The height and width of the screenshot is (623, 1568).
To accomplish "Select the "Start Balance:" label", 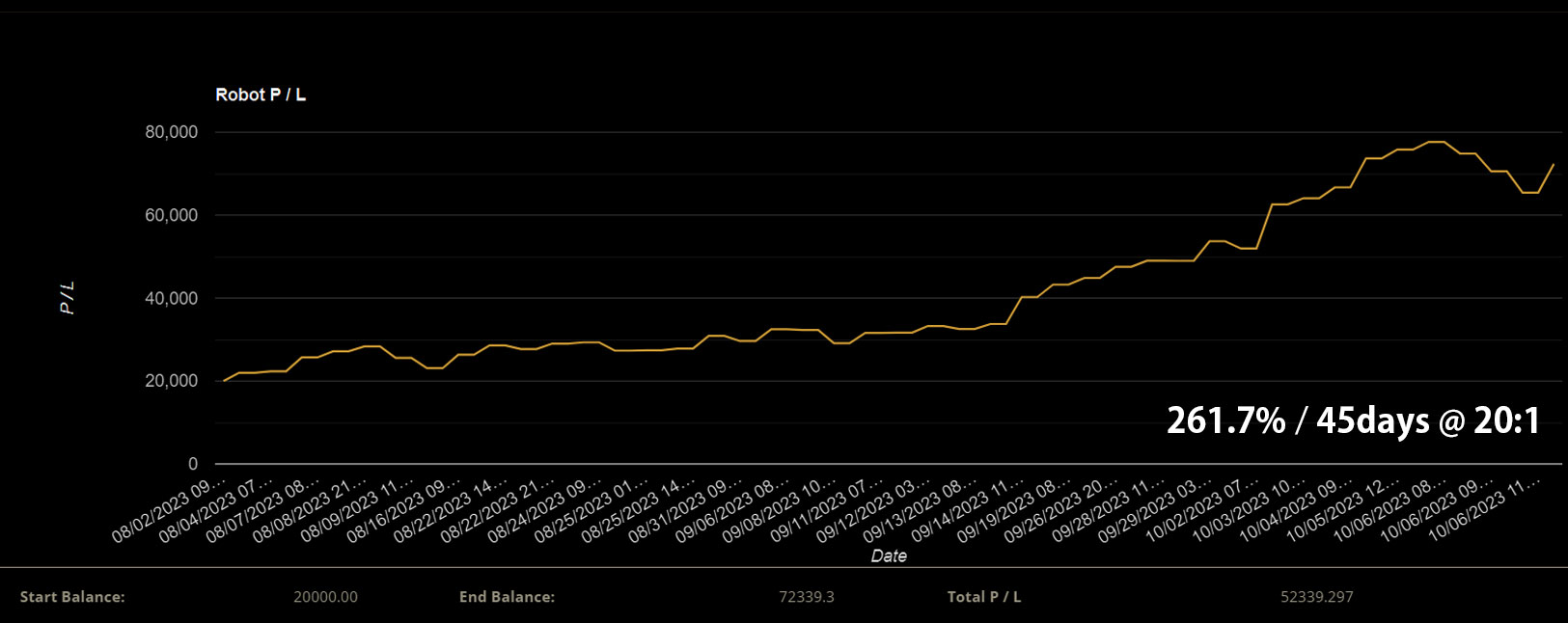I will 72,597.
